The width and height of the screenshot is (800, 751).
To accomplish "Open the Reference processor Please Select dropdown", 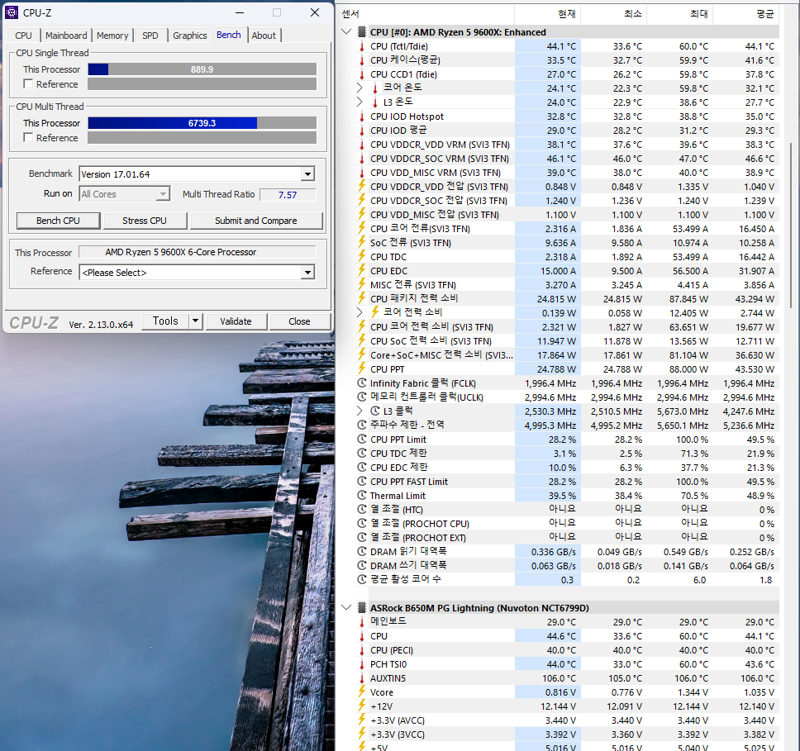I will [307, 272].
